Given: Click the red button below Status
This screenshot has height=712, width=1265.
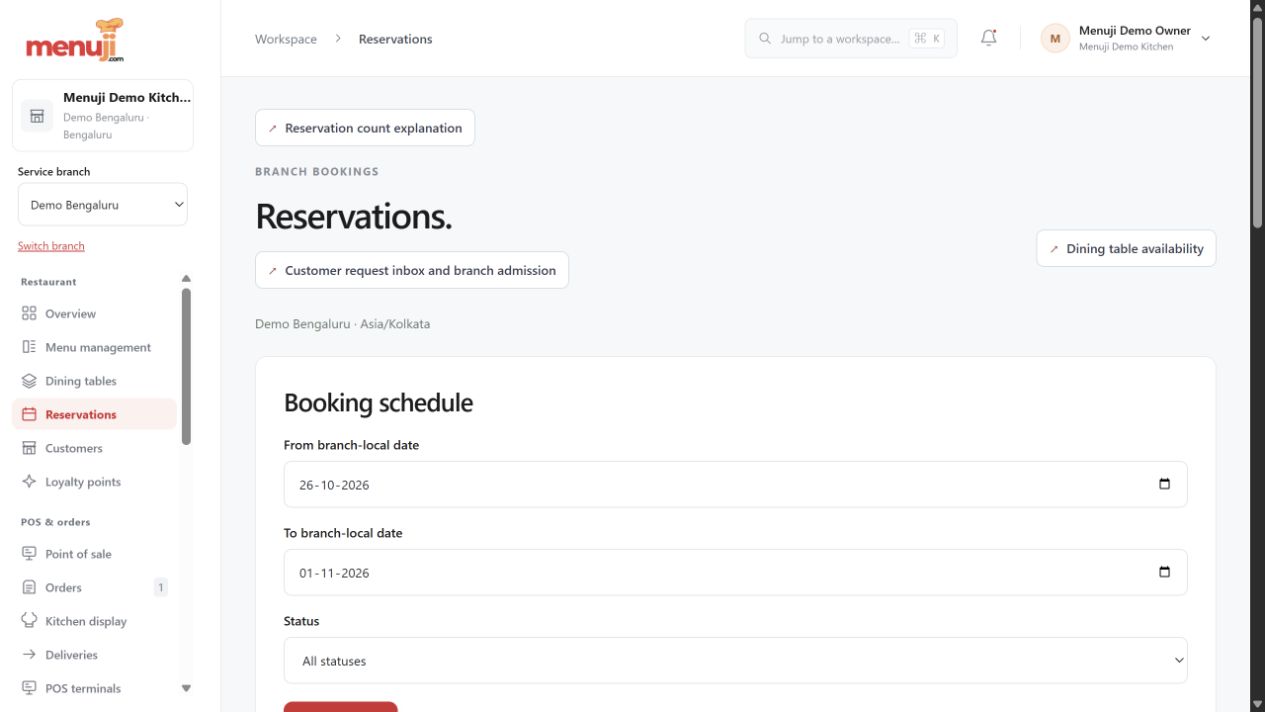Looking at the screenshot, I should coord(341,707).
